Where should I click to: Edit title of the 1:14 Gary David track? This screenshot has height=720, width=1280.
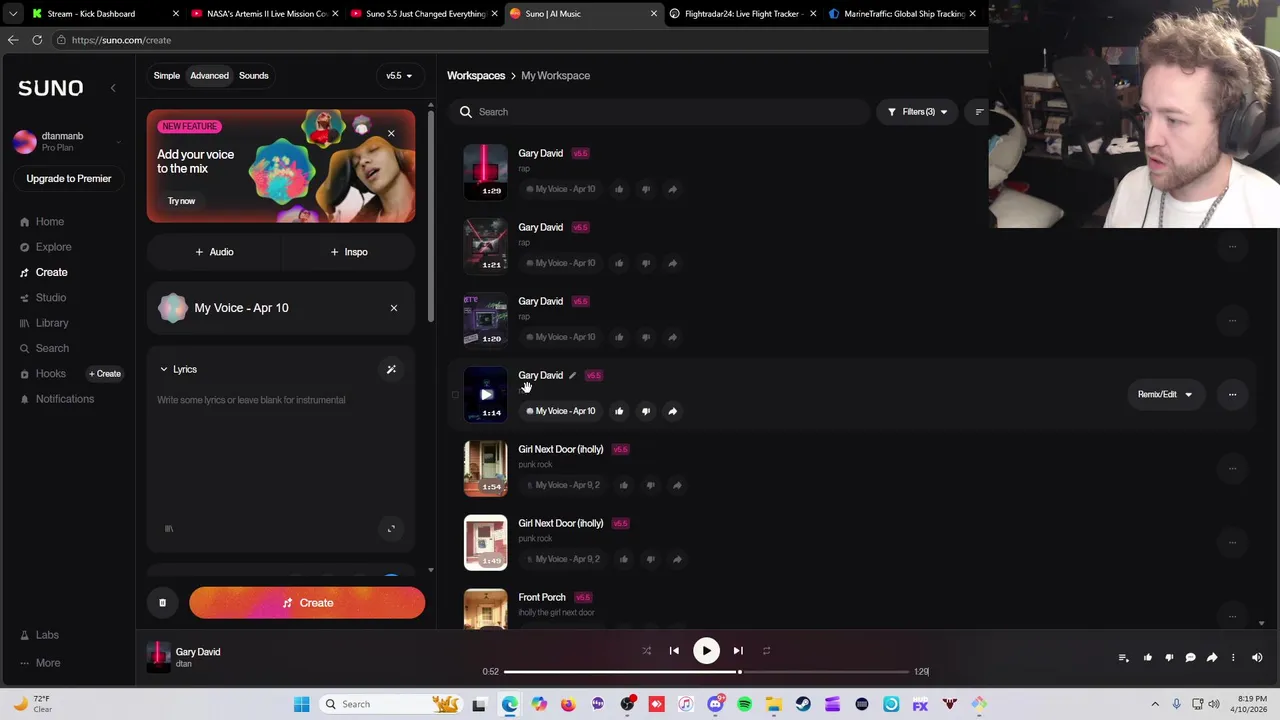click(x=572, y=376)
